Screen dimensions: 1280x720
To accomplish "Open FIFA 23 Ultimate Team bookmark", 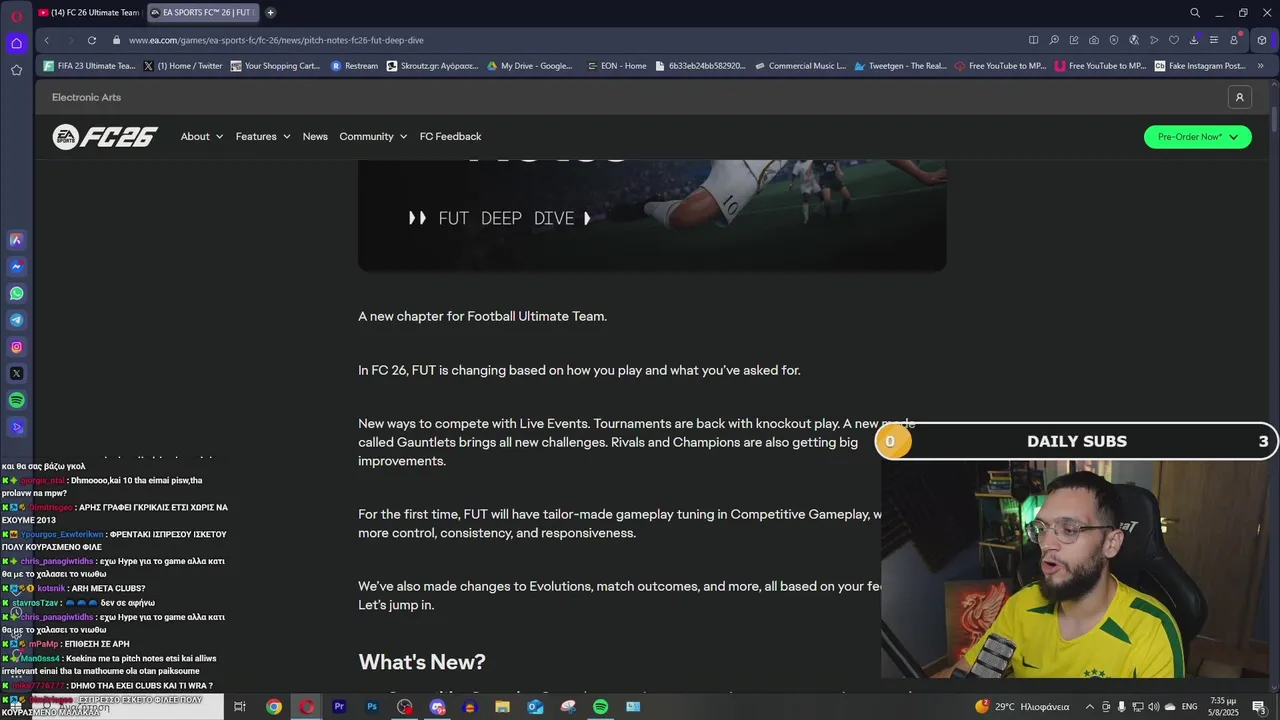I will [89, 66].
